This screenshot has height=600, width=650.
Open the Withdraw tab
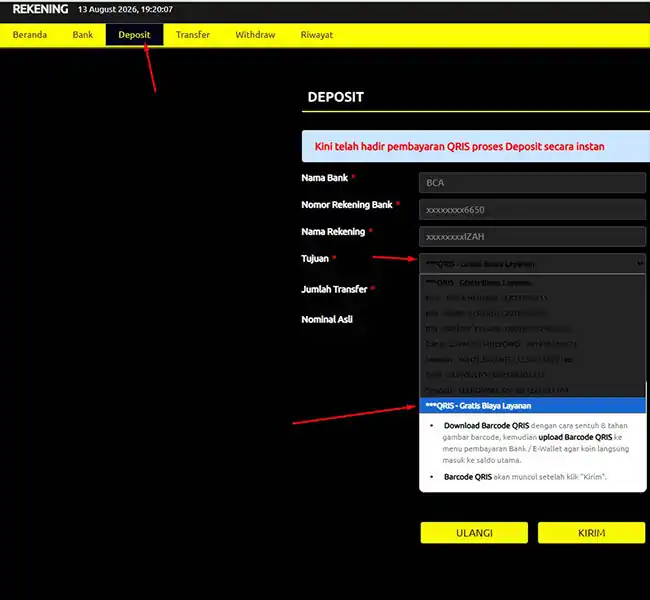pyautogui.click(x=255, y=35)
